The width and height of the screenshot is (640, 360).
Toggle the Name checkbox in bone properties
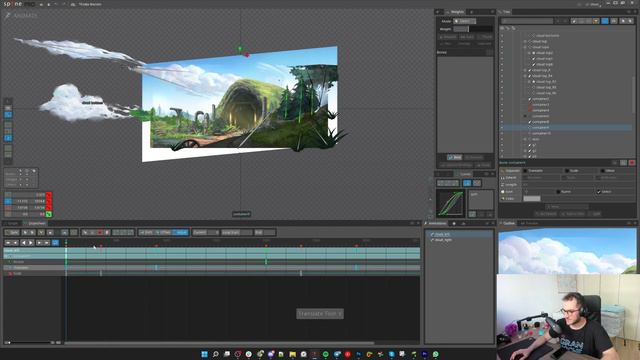click(558, 191)
